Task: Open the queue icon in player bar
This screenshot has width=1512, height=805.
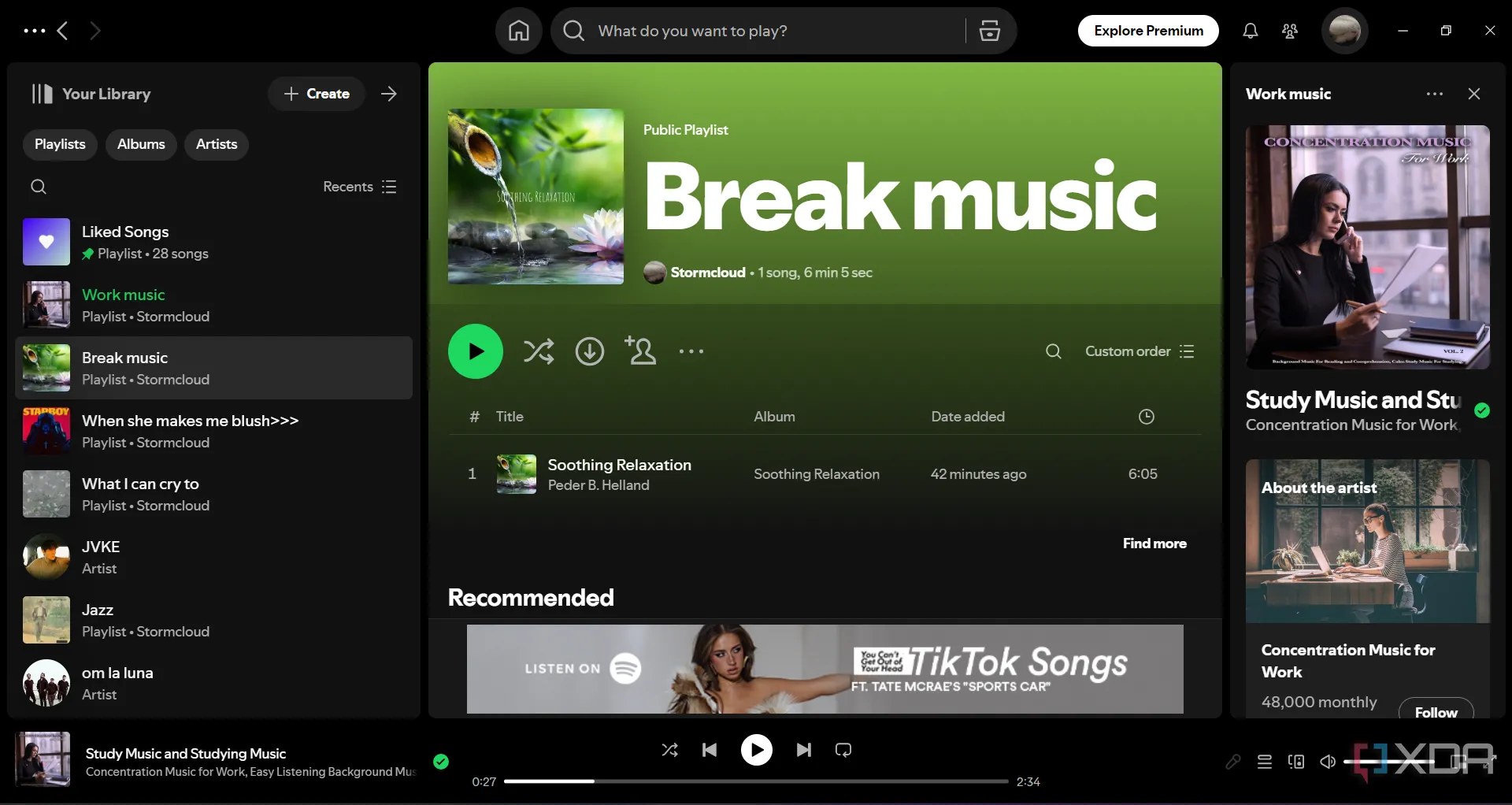Action: tap(1264, 762)
